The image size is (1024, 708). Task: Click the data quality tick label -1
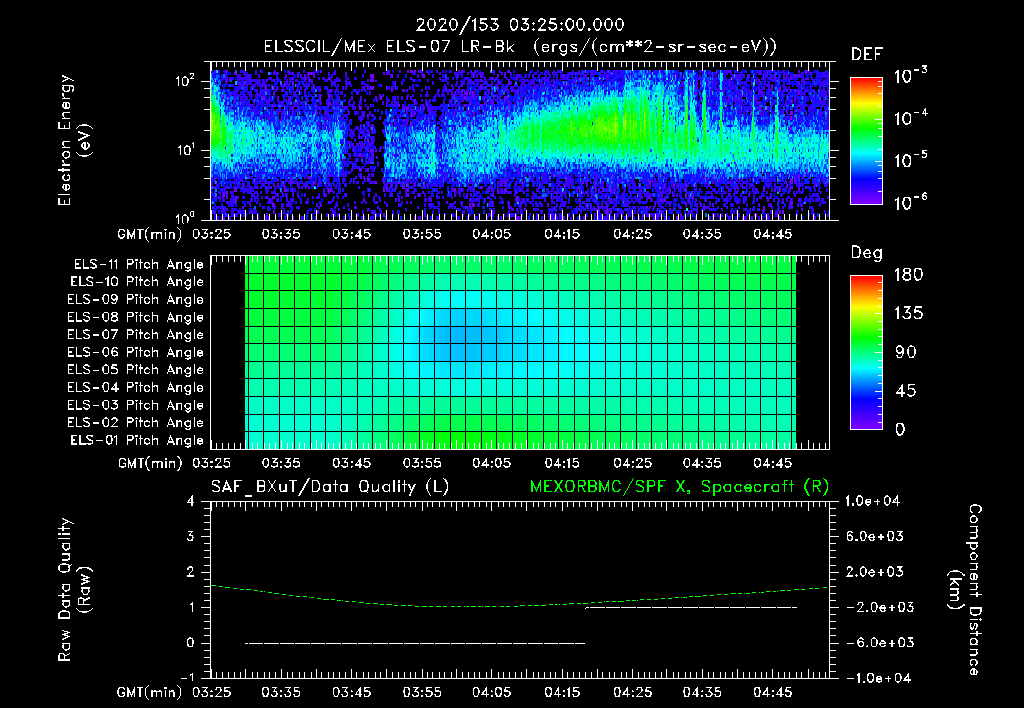[187, 677]
